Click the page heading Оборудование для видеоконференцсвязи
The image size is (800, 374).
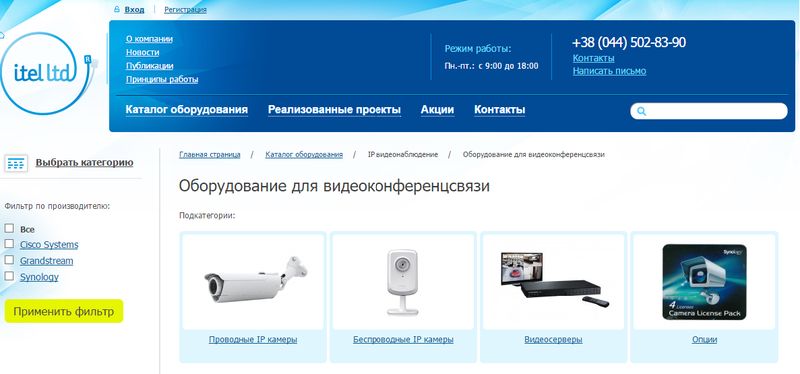(334, 186)
